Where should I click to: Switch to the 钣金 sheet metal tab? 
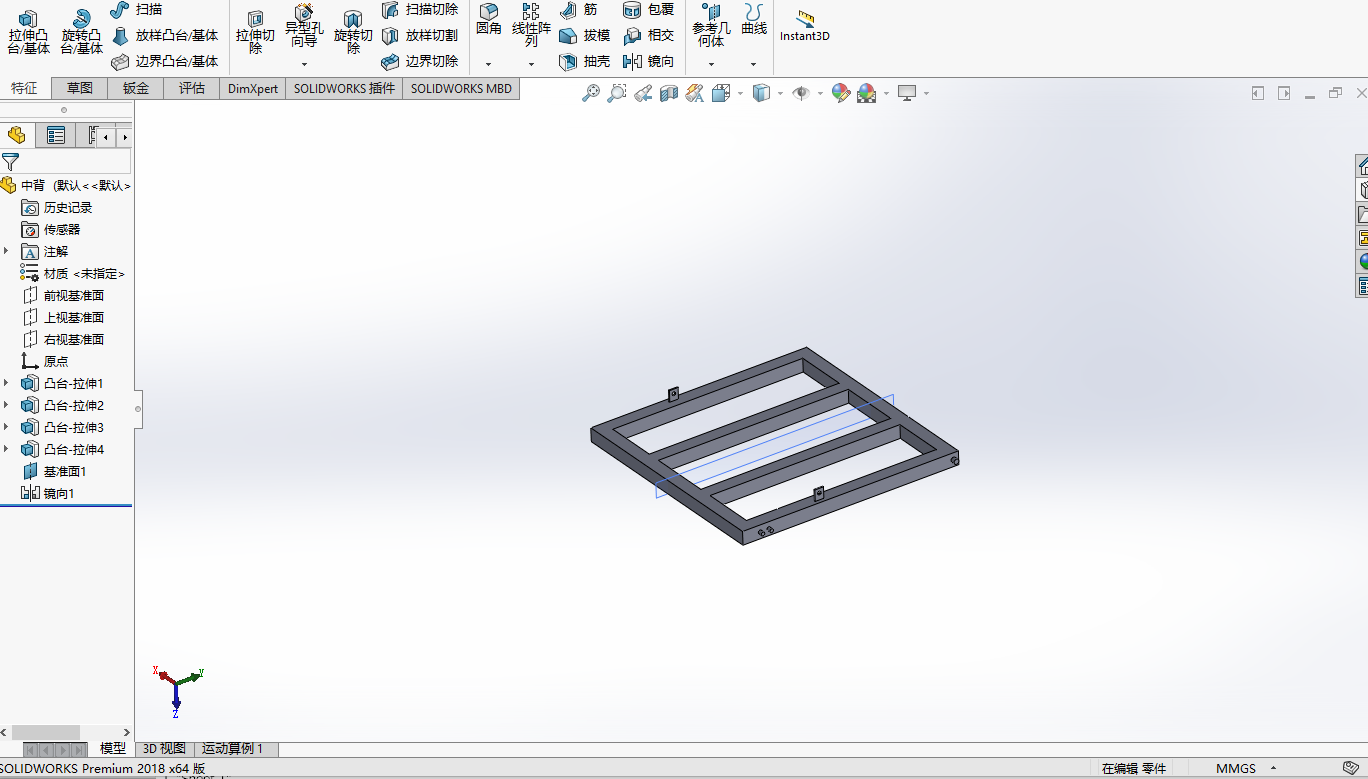click(x=136, y=88)
